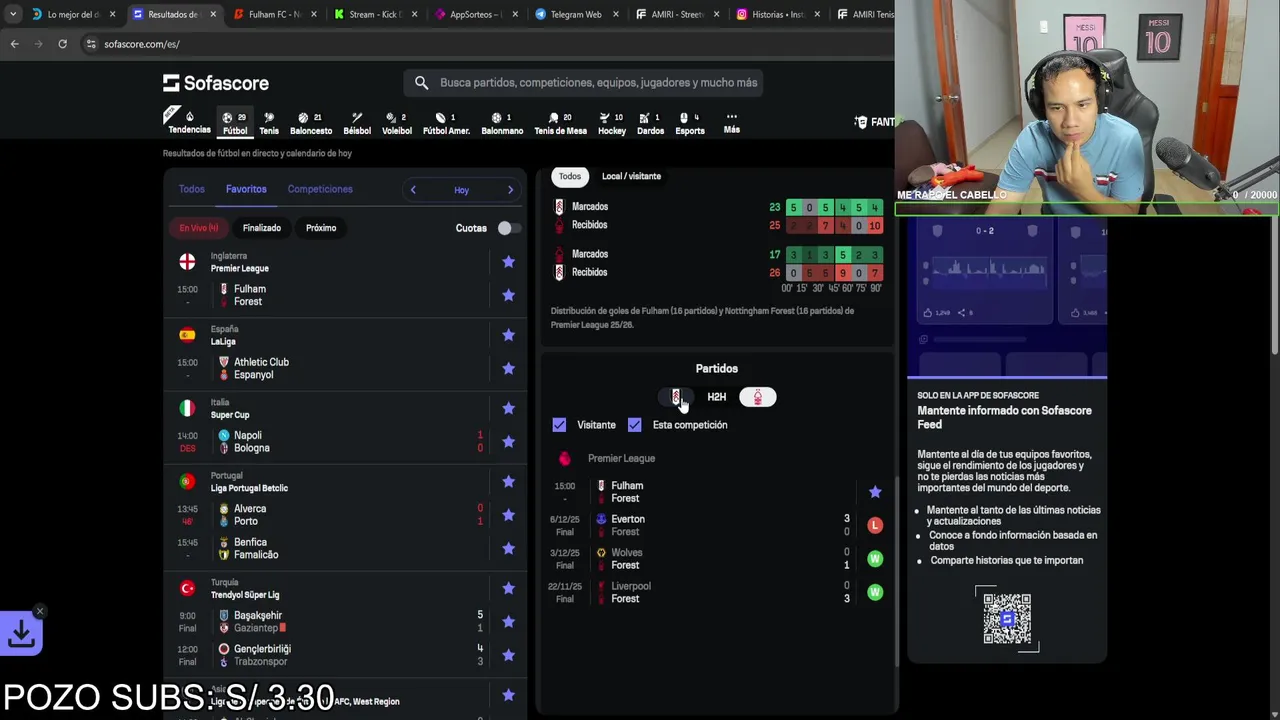
Task: Select the Fútbol sport icon
Action: [x=235, y=122]
